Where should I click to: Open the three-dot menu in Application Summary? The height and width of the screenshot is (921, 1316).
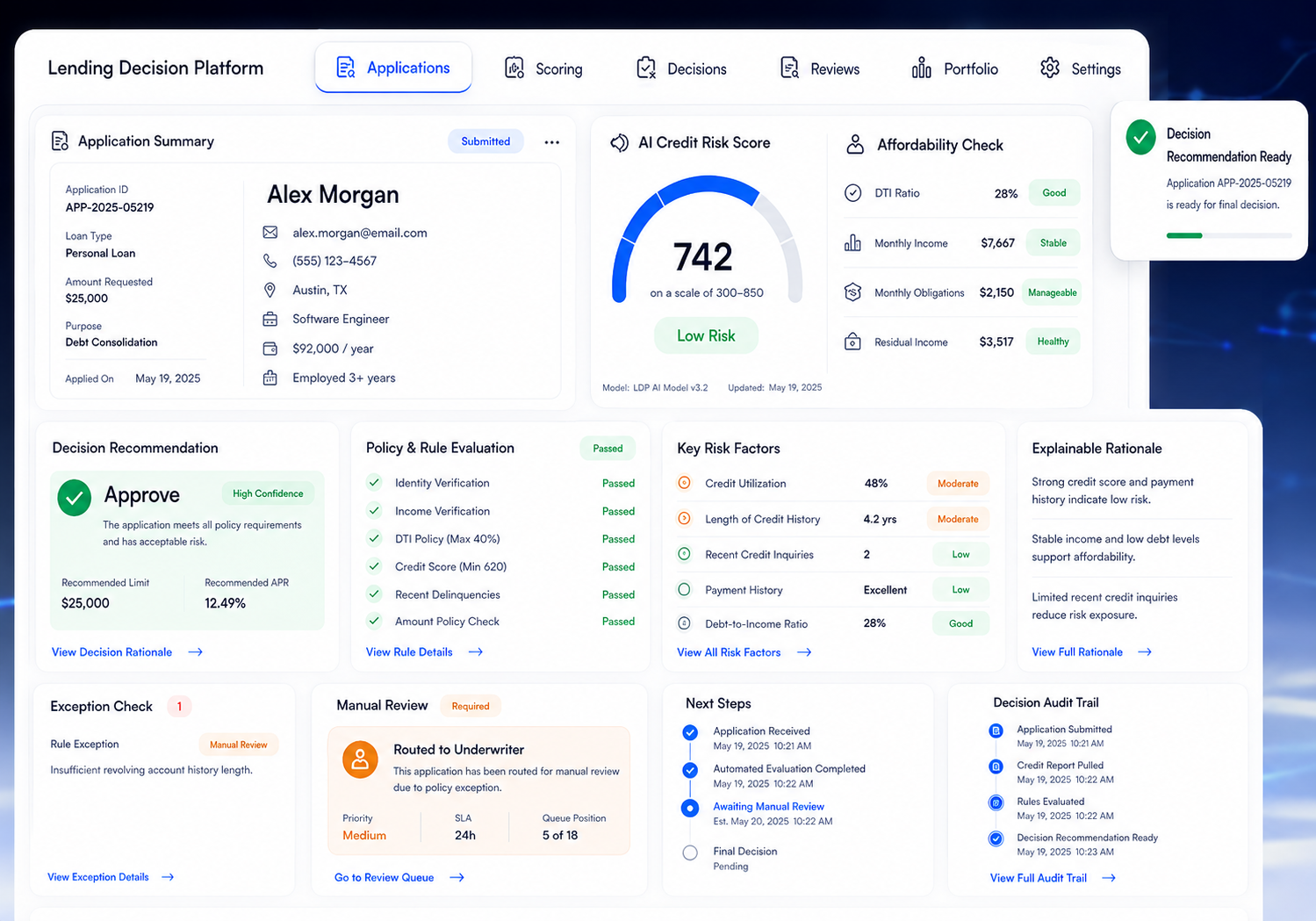tap(551, 142)
